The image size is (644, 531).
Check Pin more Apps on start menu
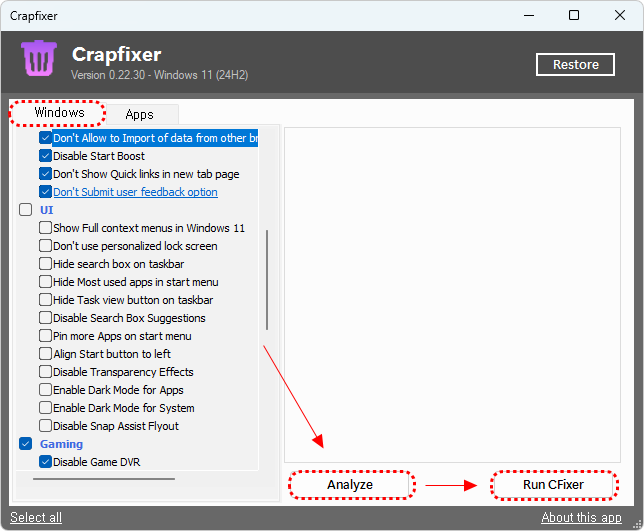coord(45,336)
